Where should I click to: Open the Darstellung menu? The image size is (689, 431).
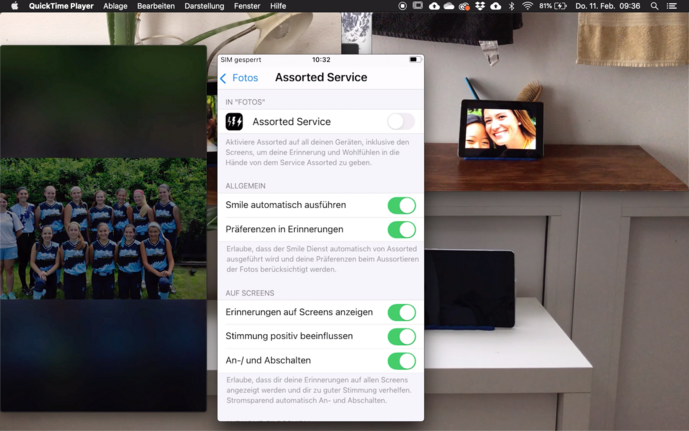tap(204, 6)
